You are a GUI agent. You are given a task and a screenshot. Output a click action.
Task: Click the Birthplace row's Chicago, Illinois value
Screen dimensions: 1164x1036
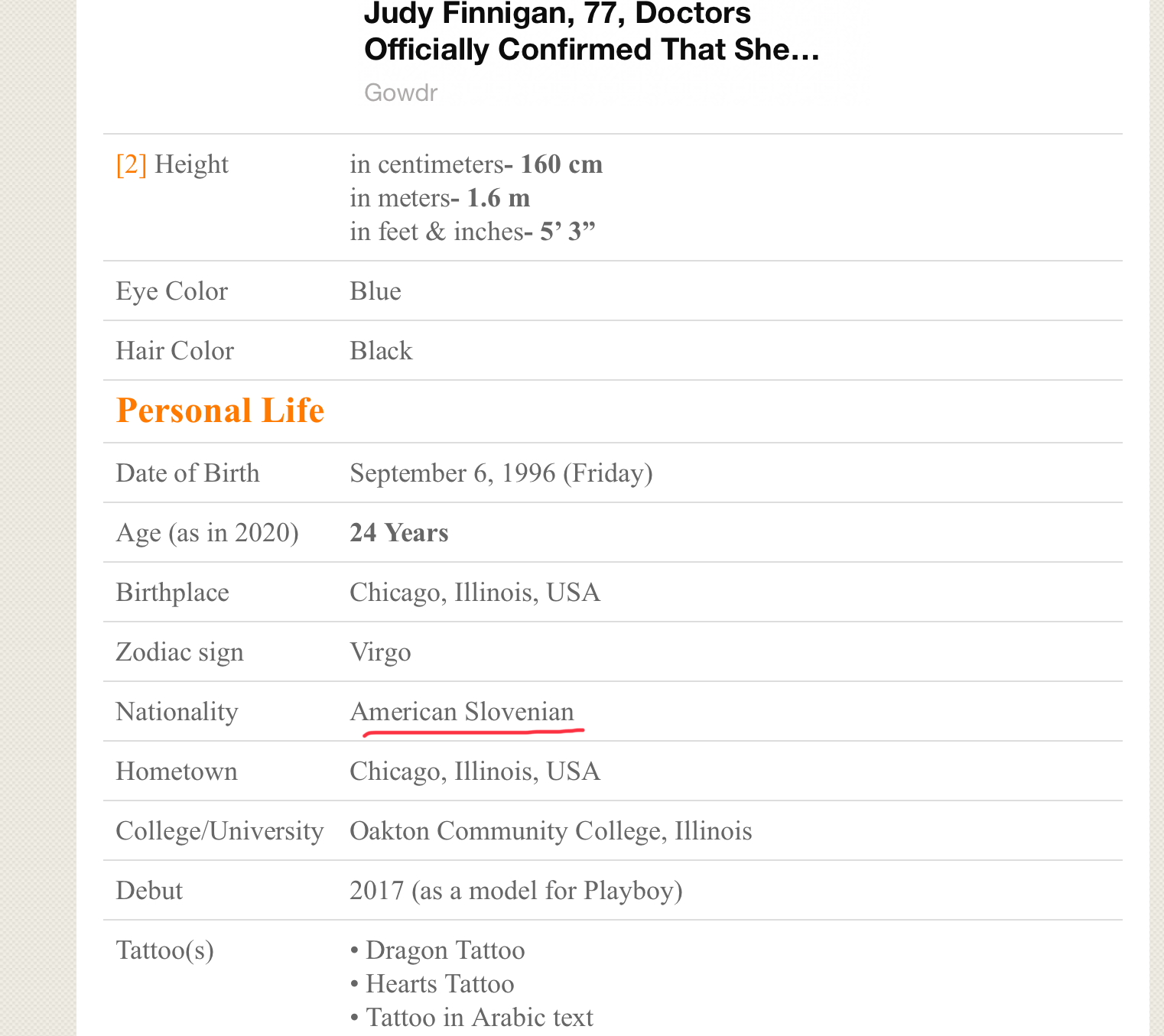[x=475, y=593]
